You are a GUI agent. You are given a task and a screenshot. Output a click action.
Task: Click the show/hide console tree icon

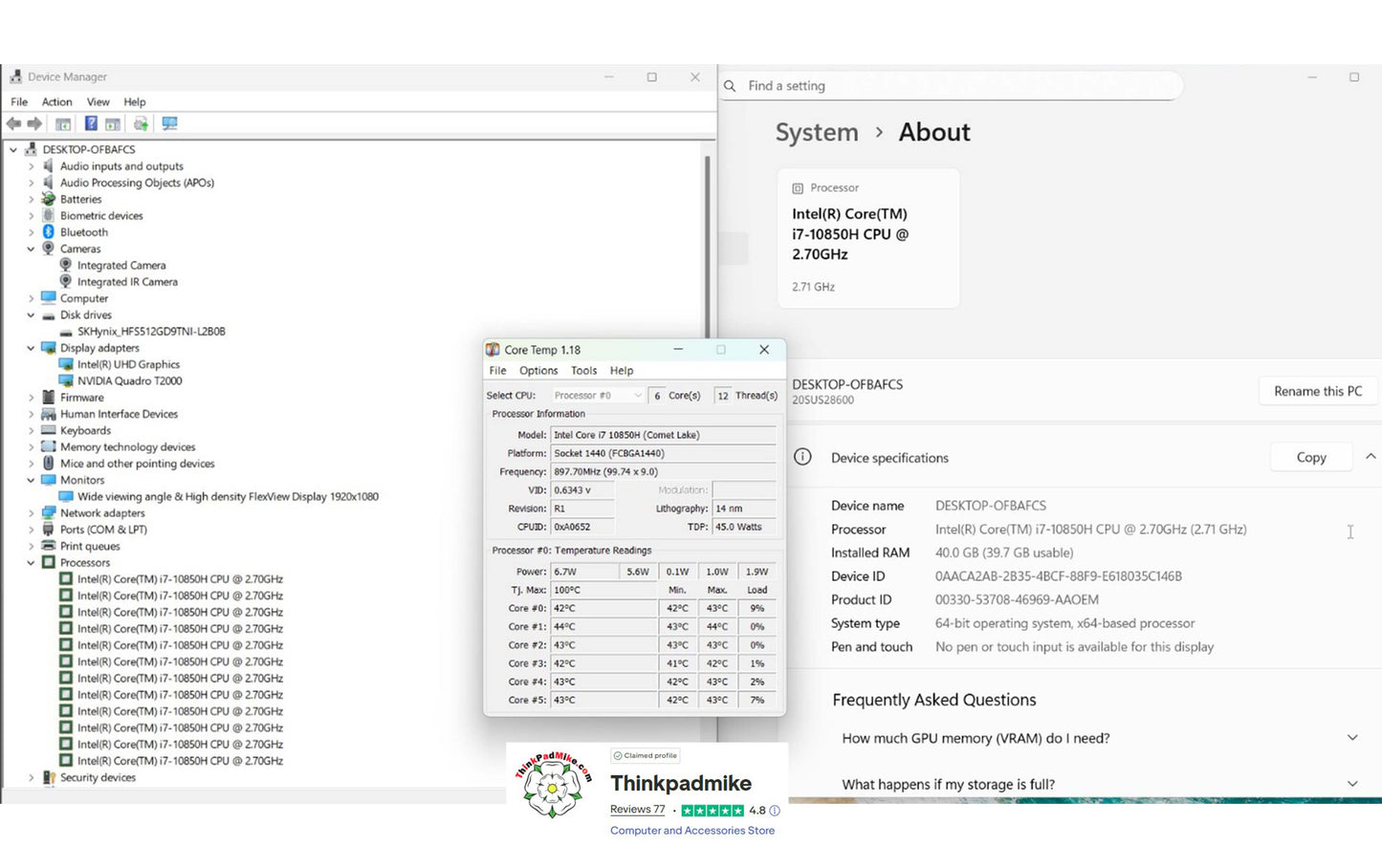pyautogui.click(x=63, y=123)
